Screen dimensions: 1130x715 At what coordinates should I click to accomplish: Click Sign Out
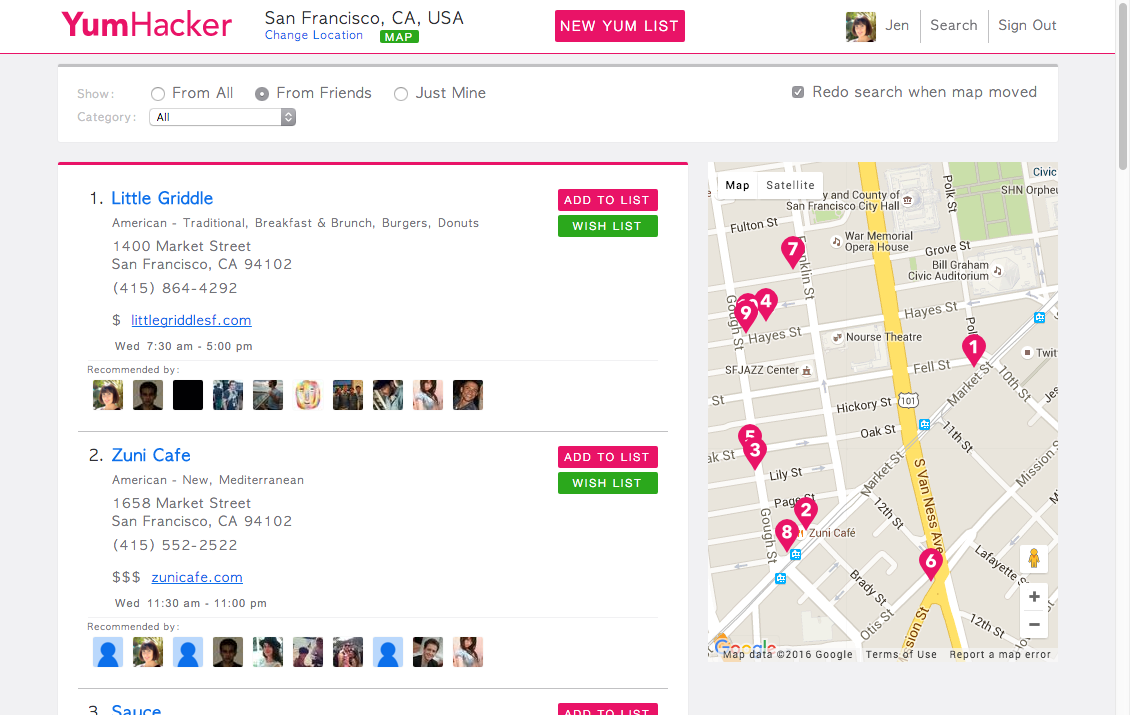(x=1027, y=25)
